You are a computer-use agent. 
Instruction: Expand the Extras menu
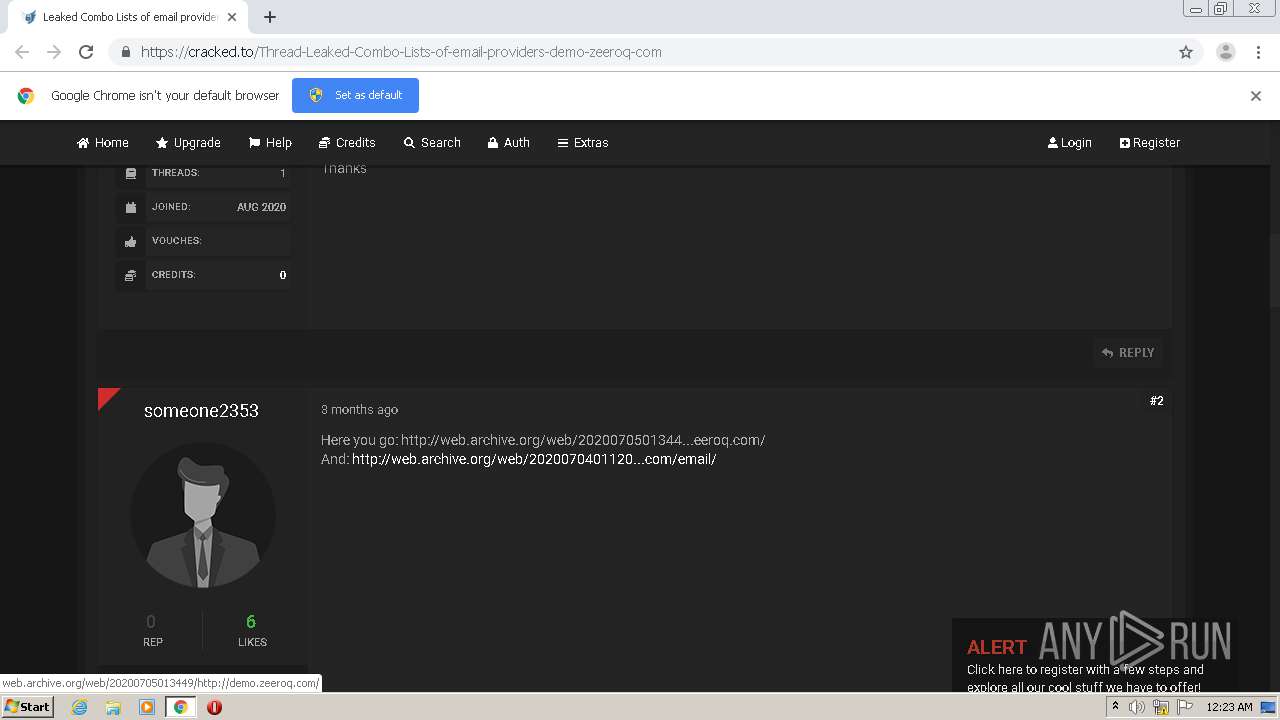(583, 143)
